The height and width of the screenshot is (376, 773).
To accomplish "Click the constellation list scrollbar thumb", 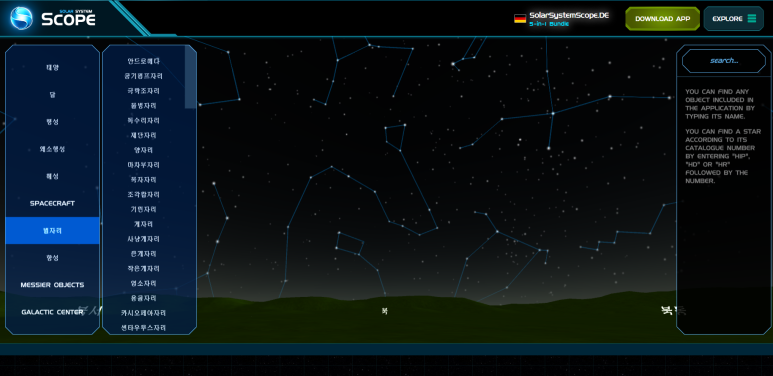I will [x=190, y=77].
